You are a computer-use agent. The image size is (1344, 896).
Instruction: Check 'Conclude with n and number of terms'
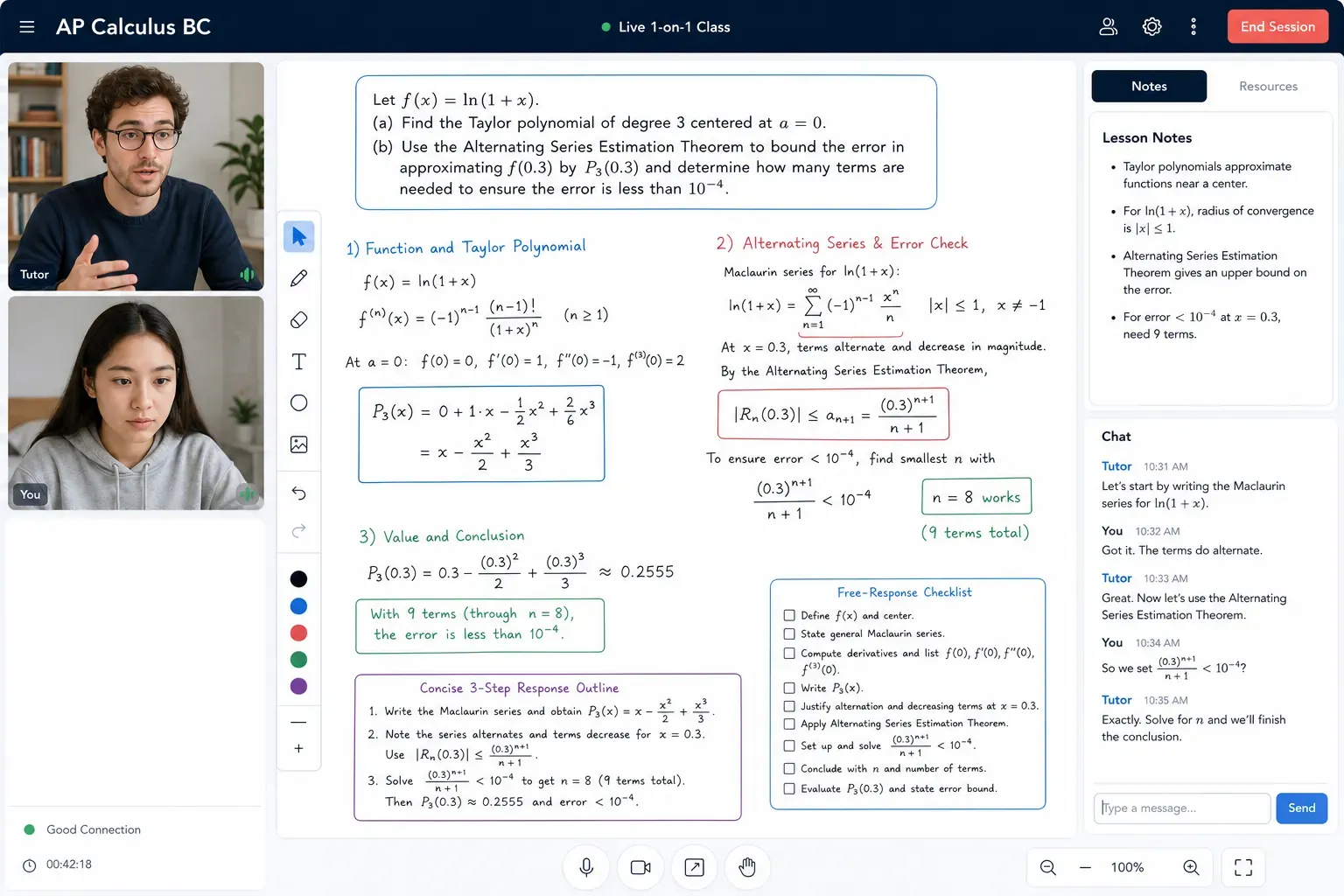pyautogui.click(x=789, y=768)
